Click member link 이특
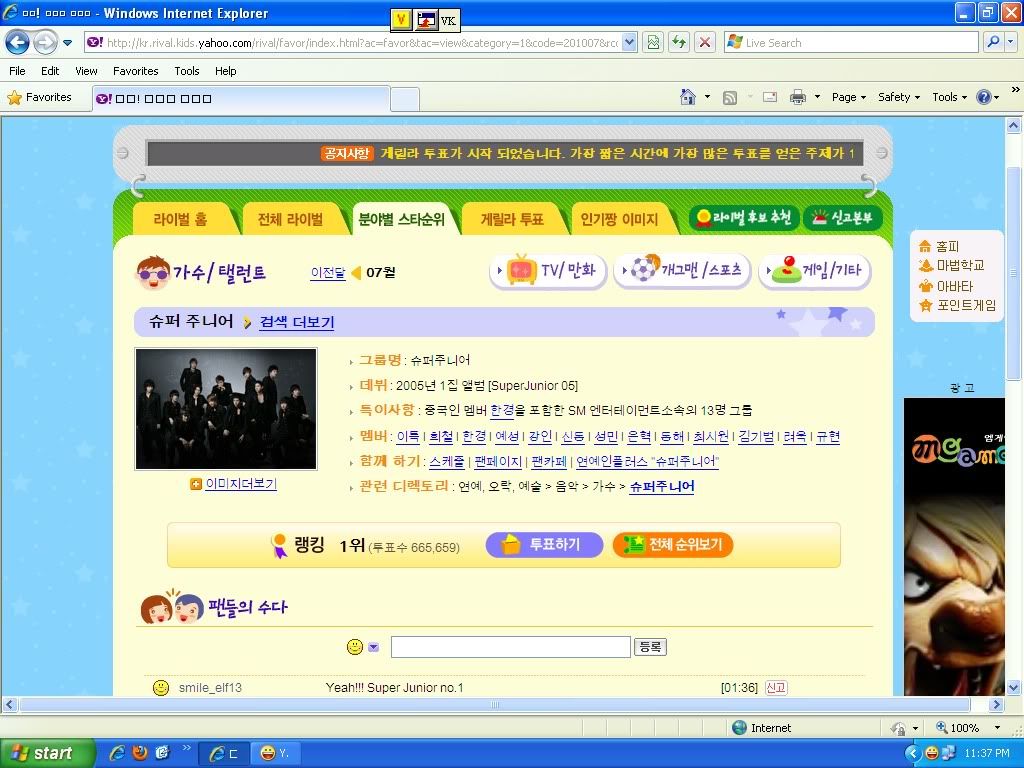Image resolution: width=1024 pixels, height=768 pixels. 408,437
